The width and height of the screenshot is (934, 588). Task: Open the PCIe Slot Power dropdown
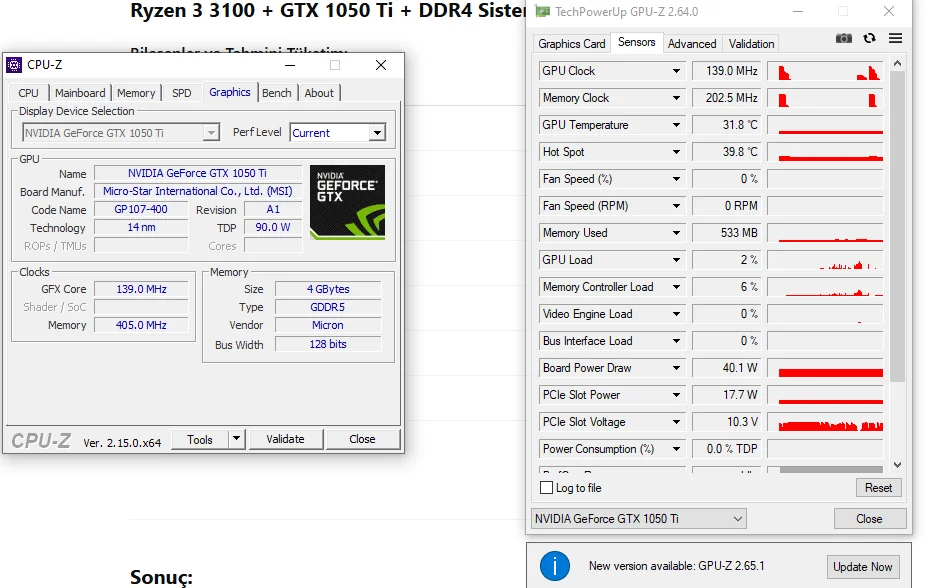coord(676,395)
